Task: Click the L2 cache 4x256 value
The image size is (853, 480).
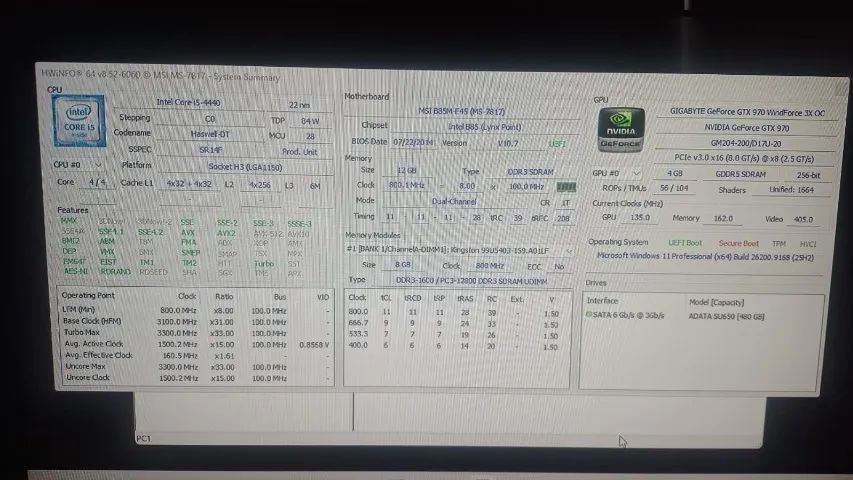Action: click(259, 185)
